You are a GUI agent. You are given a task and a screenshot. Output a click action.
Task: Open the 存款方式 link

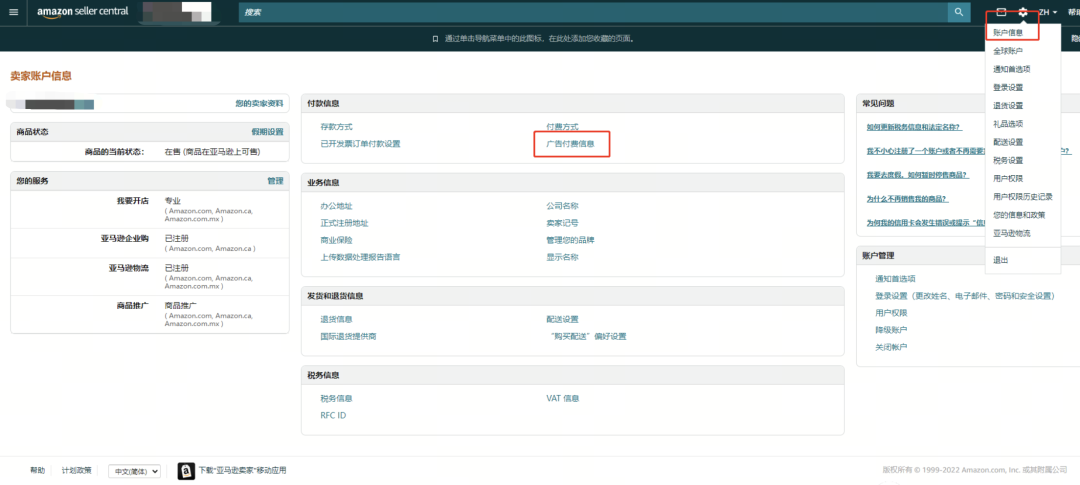(336, 127)
